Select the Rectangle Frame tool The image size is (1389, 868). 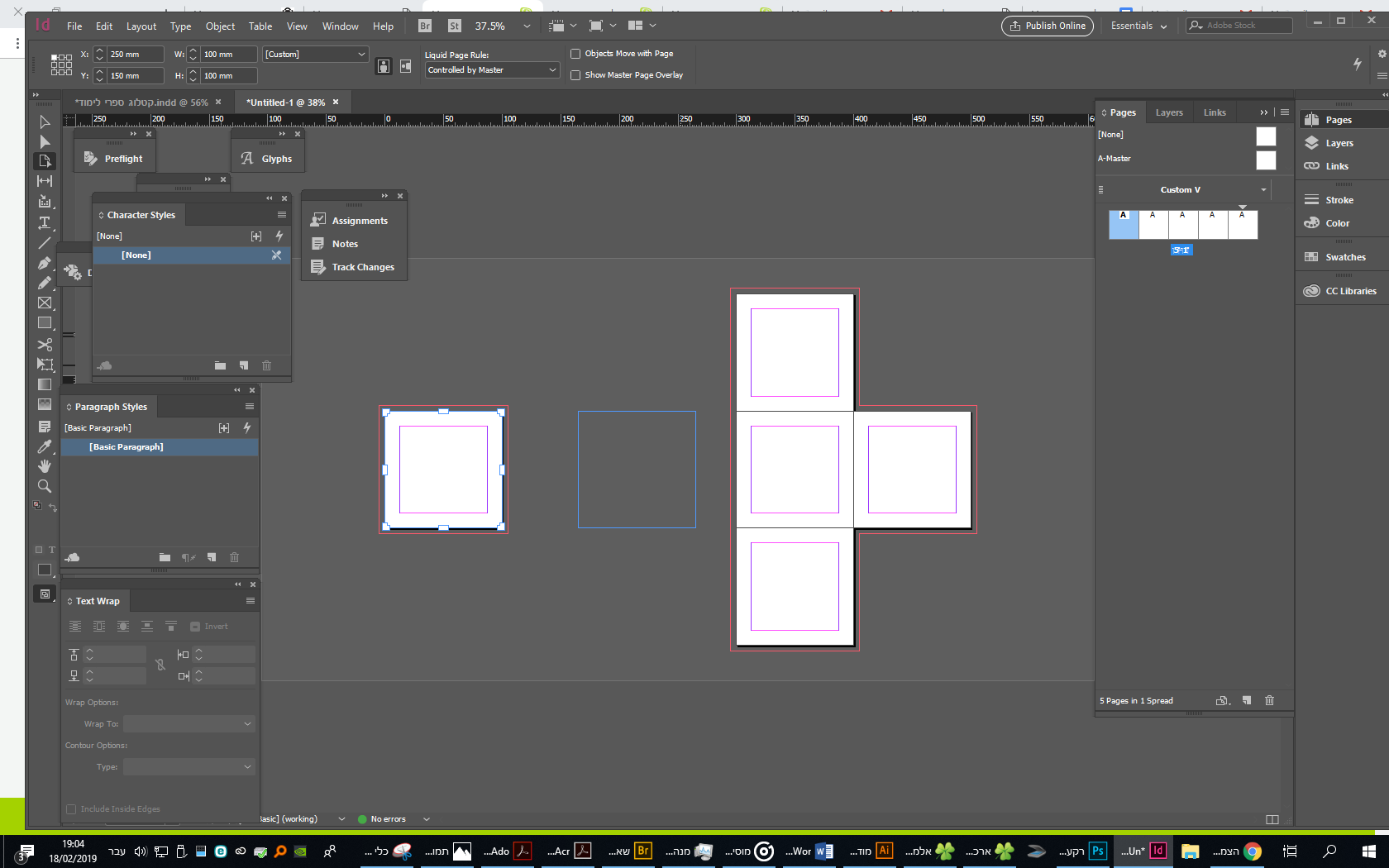pos(45,303)
